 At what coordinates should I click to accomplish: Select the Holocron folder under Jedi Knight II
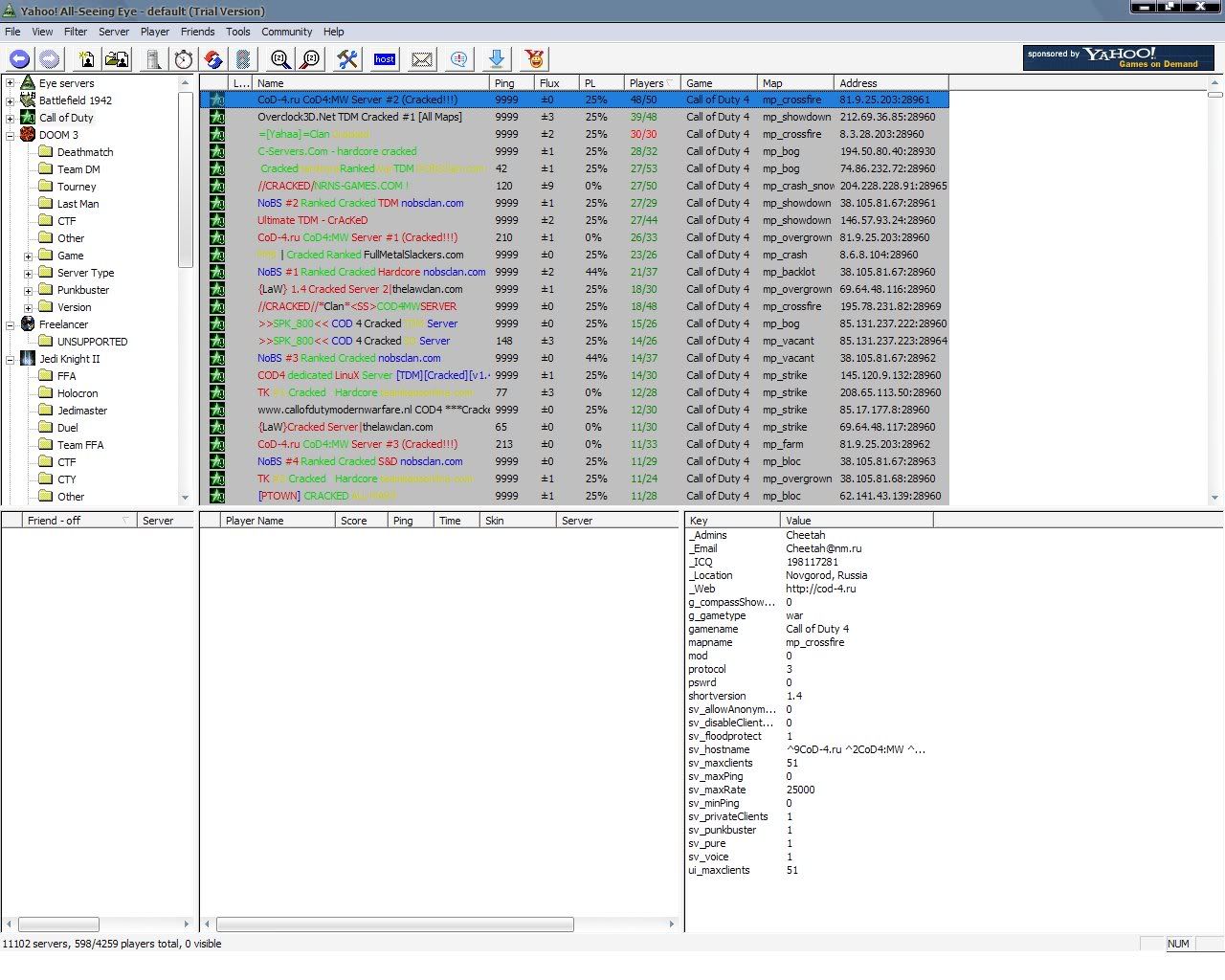click(x=78, y=393)
